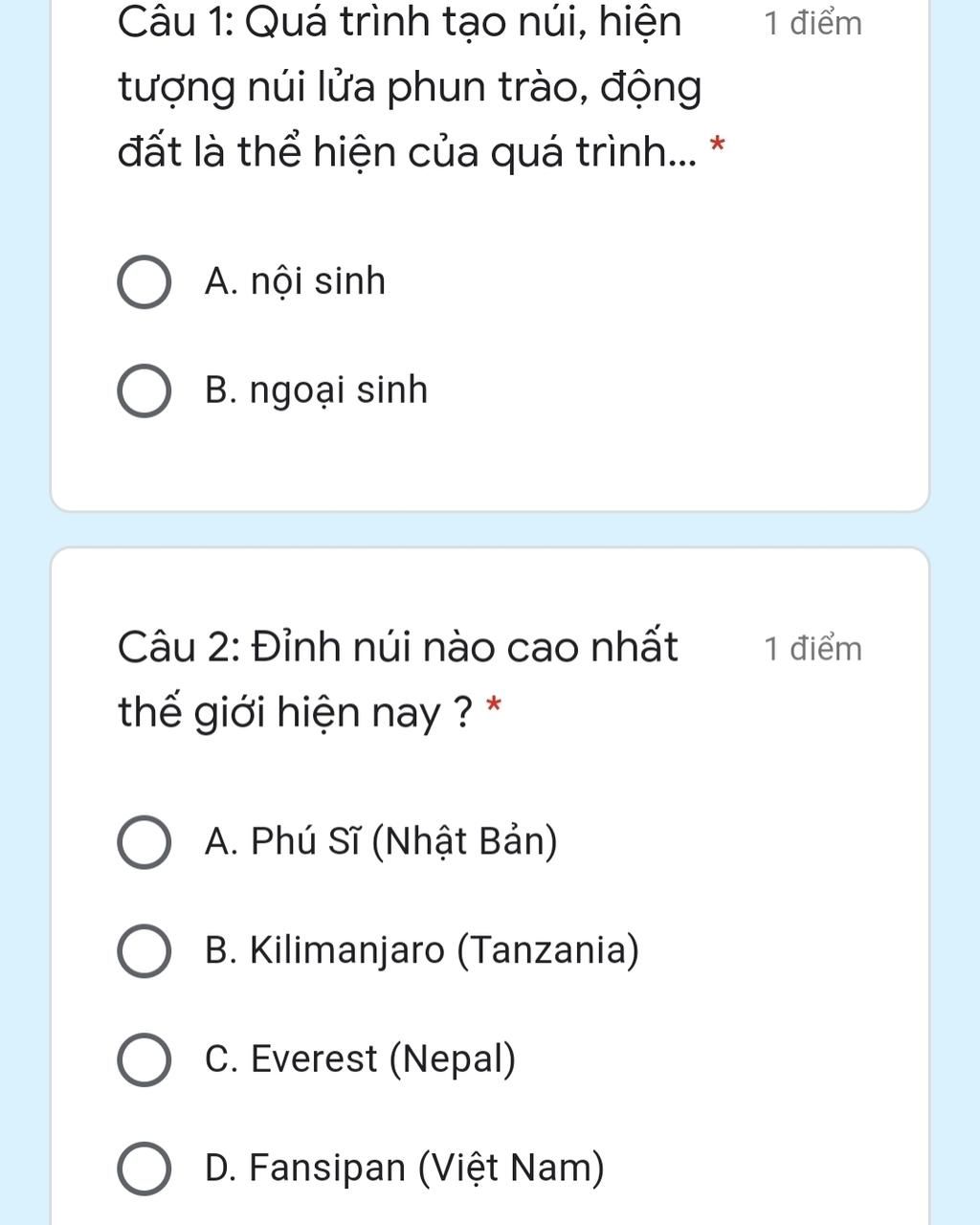Click the '1 điểm' label of Câu 1

coord(813,23)
